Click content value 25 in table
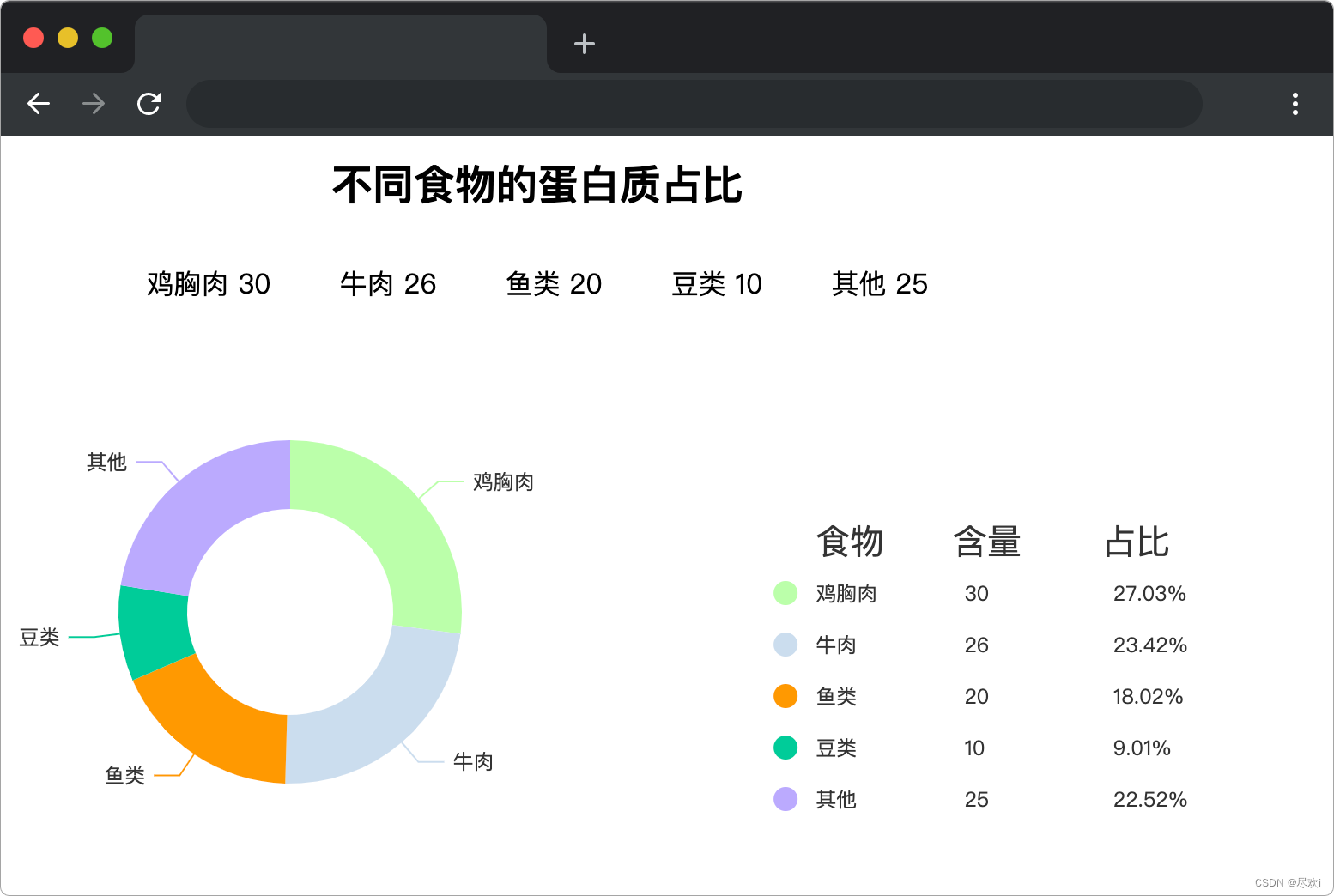 click(977, 800)
